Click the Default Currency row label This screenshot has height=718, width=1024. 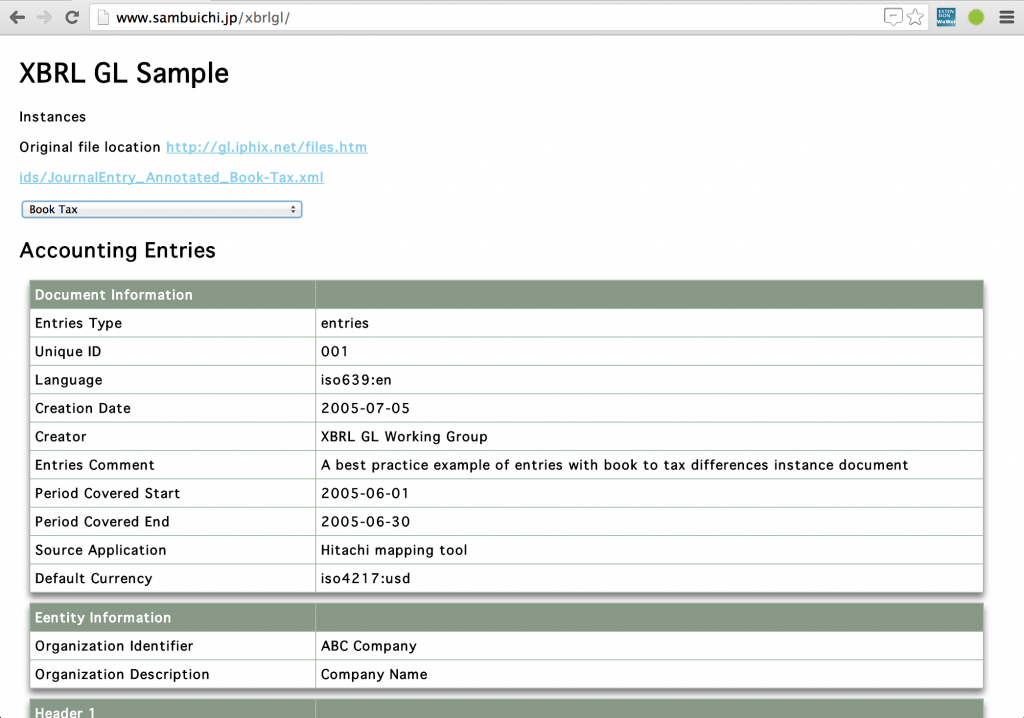[x=94, y=579]
